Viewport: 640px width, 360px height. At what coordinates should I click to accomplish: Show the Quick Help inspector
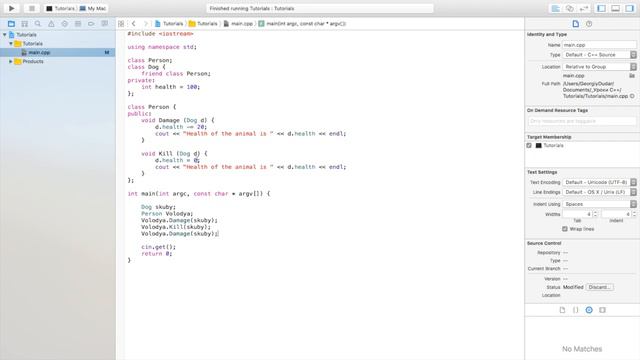click(589, 24)
